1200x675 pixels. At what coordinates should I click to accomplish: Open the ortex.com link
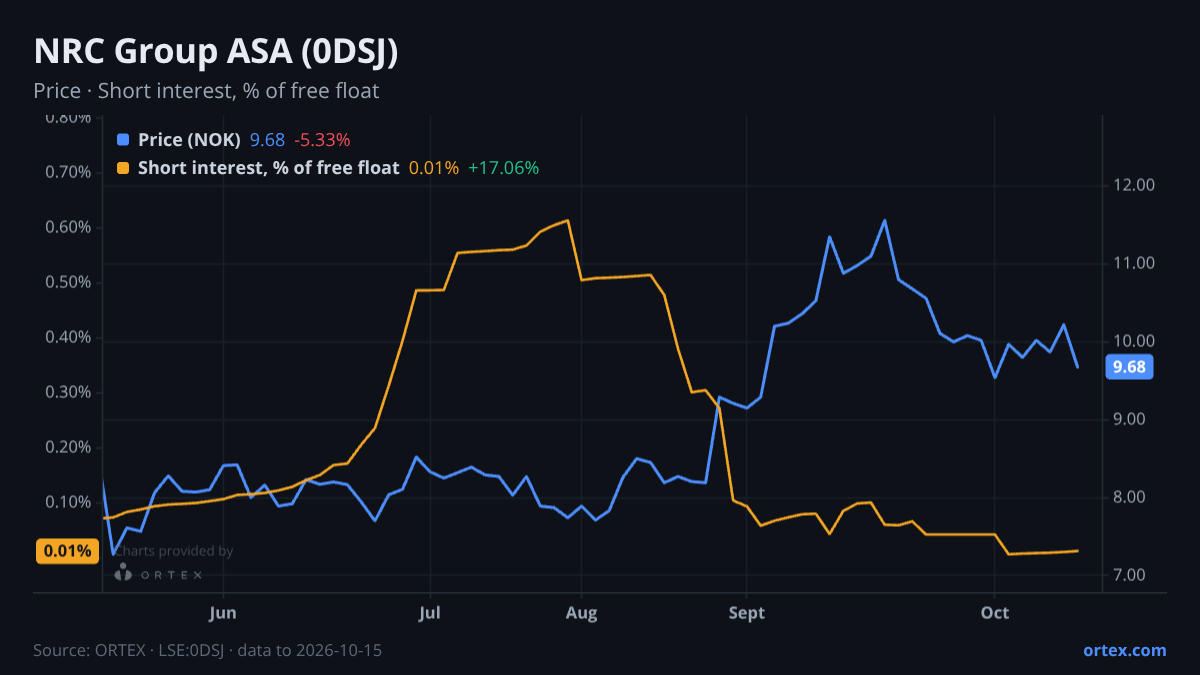[x=1124, y=650]
